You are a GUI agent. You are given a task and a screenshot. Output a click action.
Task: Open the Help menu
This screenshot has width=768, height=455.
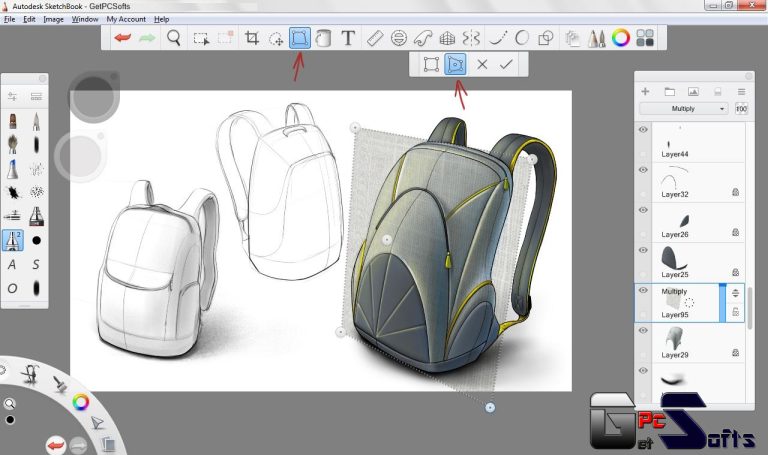161,19
